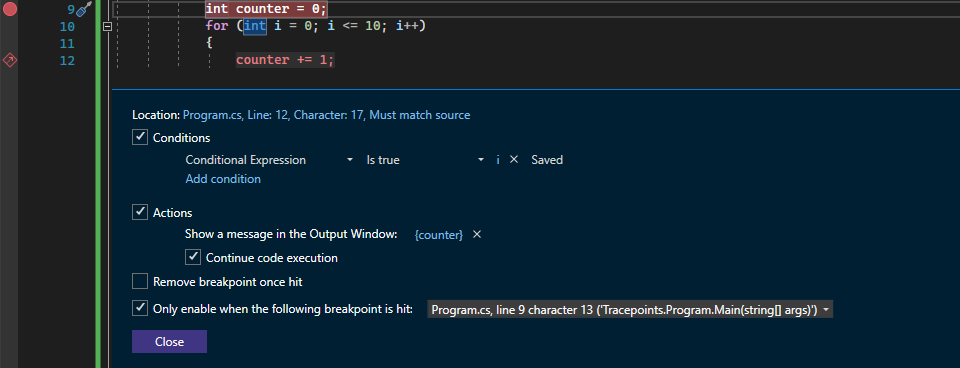
Task: Click the text Show a message in the Output Window
Action: (x=291, y=235)
